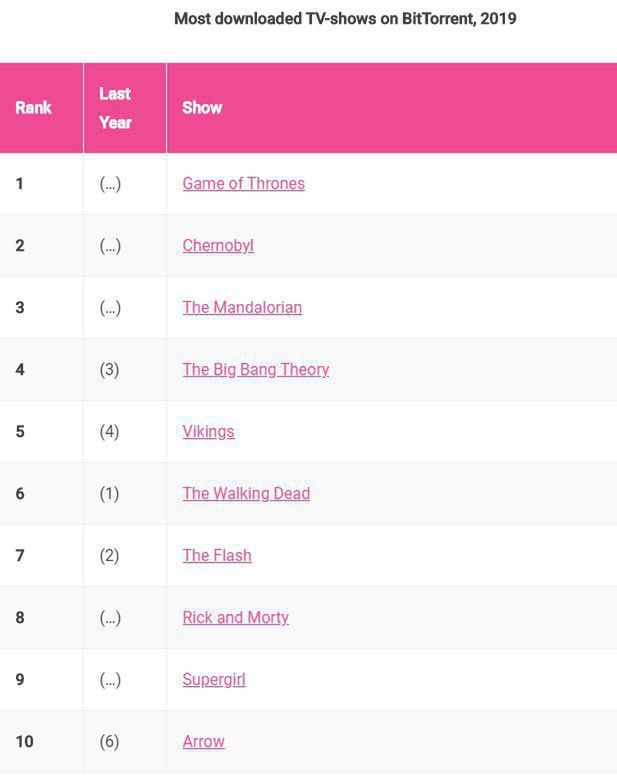The width and height of the screenshot is (617, 779).
Task: Click the table title about BitTorrent 2019
Action: (345, 19)
